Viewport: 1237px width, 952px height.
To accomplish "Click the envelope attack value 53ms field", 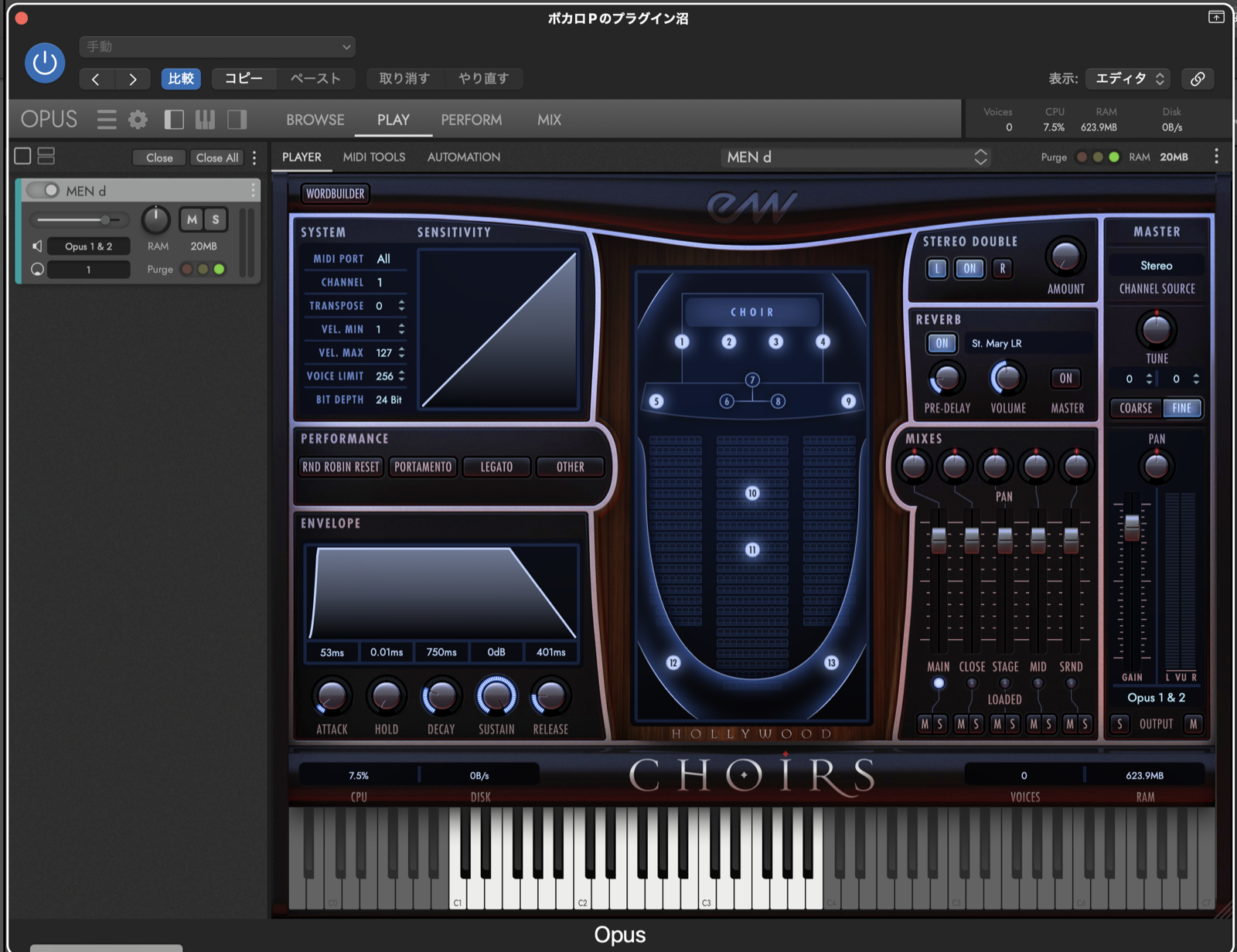I will [x=332, y=652].
